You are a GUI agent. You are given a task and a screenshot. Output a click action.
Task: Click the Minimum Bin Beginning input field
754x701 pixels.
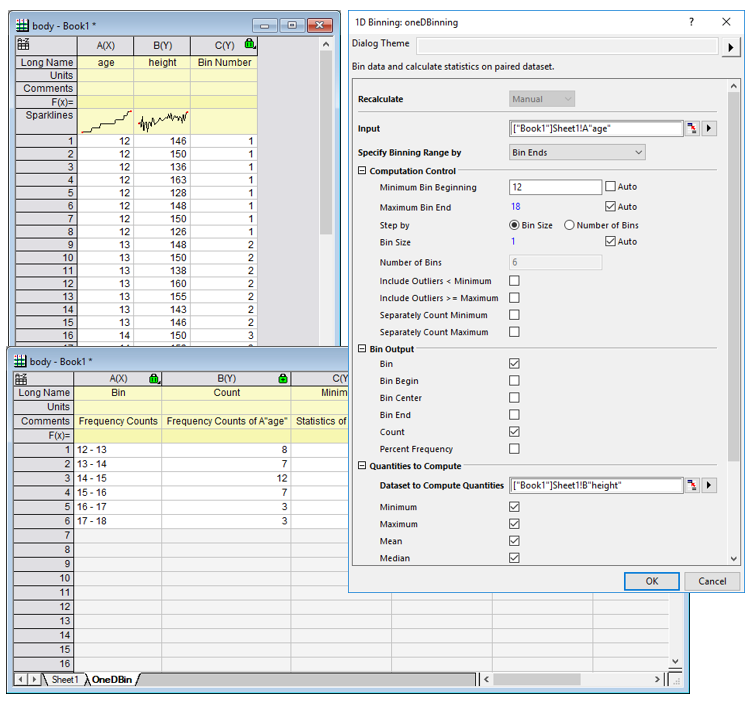pyautogui.click(x=554, y=187)
